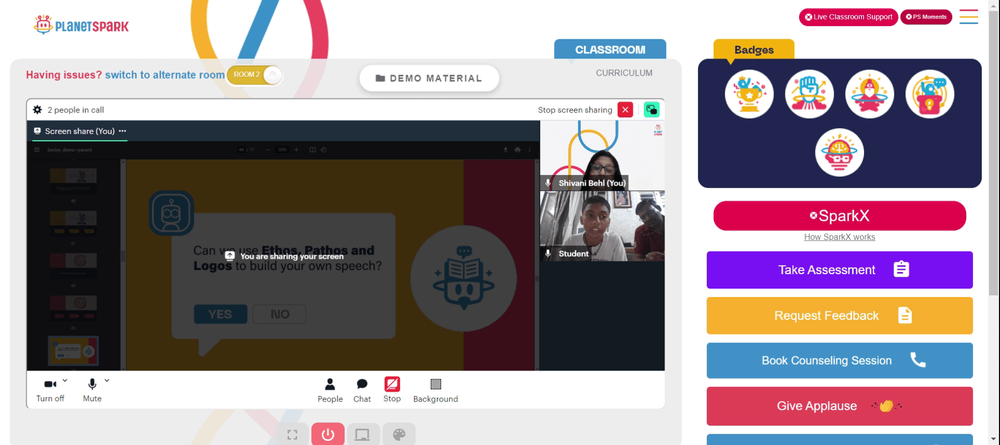Viewport: 1000px width, 445px height.
Task: Switch to the CURRICULUM tab
Action: (x=624, y=73)
